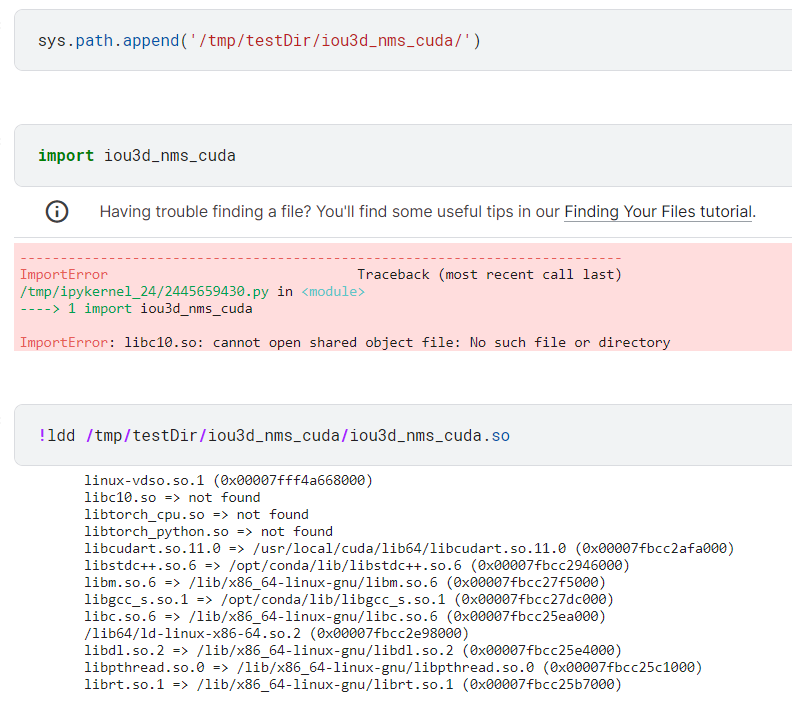Click the info circle icon beside the tip
792x705 pixels.
pos(57,212)
